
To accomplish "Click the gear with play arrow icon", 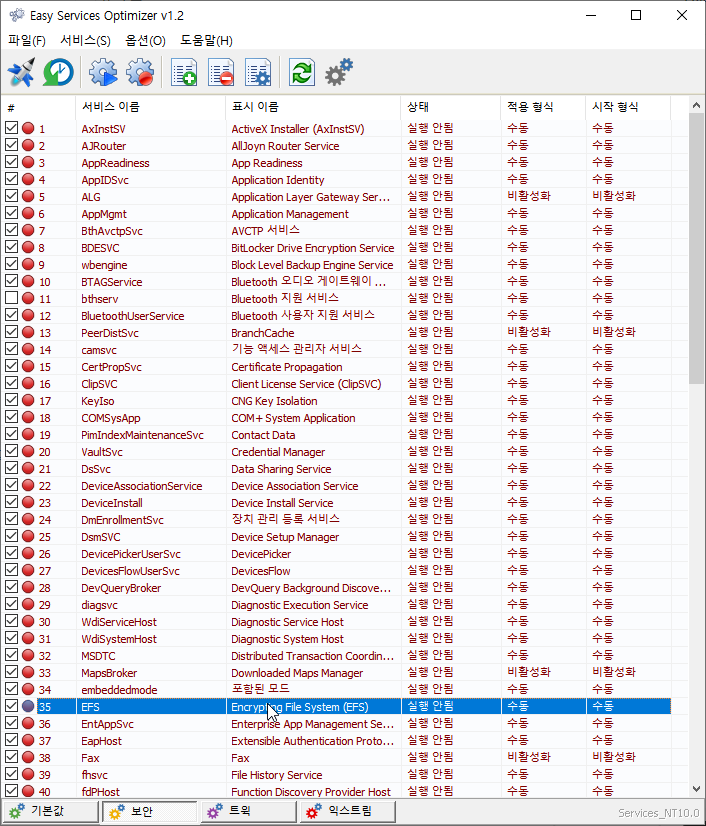I will click(103, 72).
